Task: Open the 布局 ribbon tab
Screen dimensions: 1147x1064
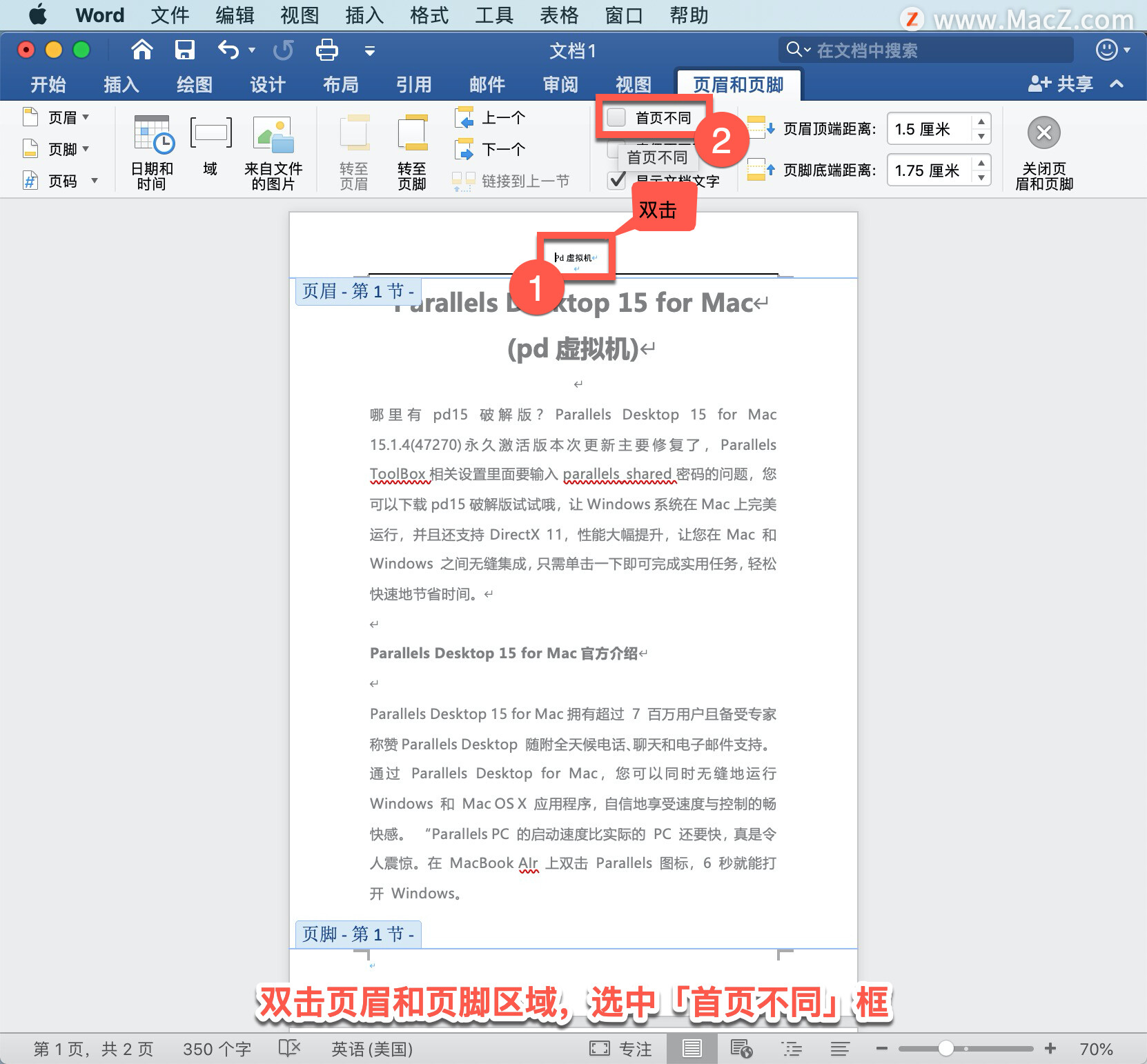Action: click(x=341, y=84)
